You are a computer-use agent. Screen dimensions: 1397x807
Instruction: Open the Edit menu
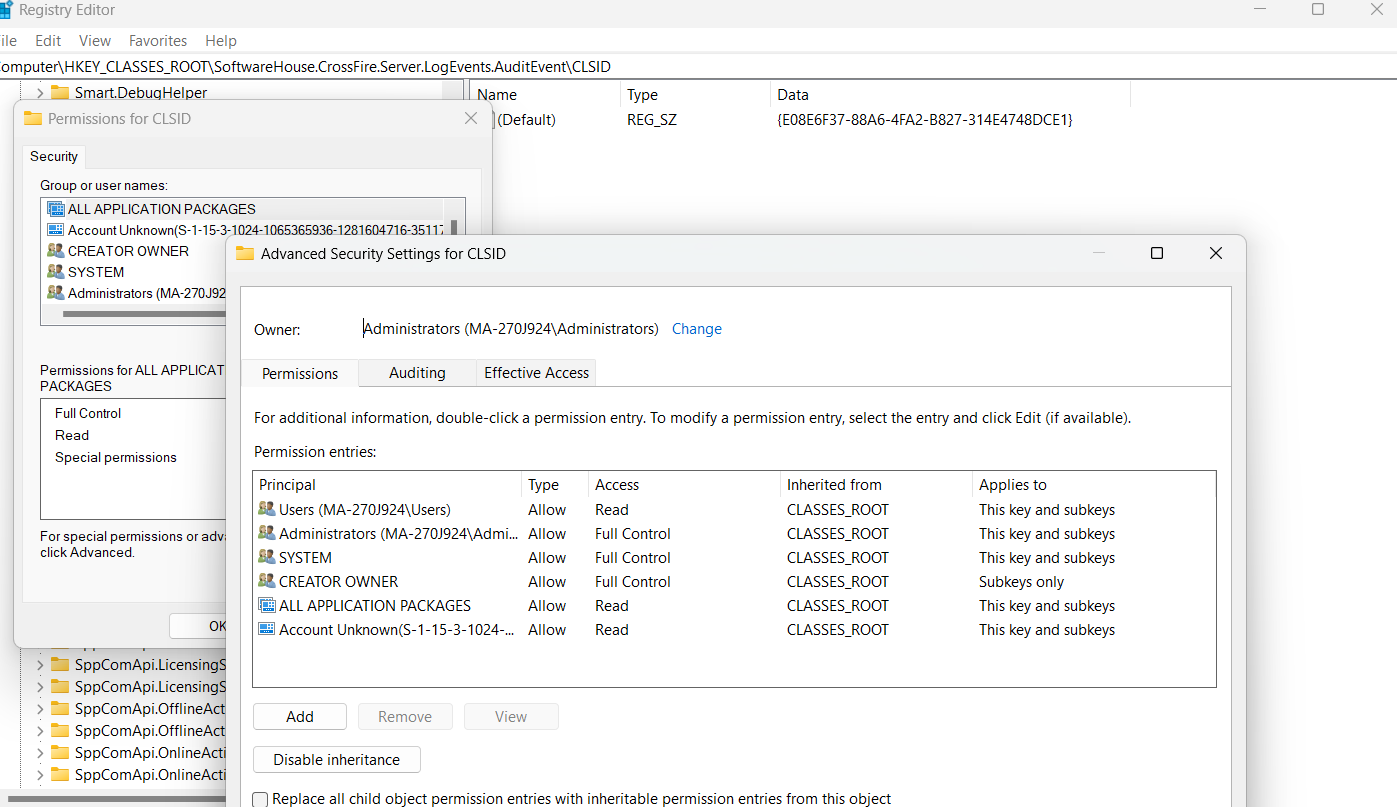coord(48,41)
